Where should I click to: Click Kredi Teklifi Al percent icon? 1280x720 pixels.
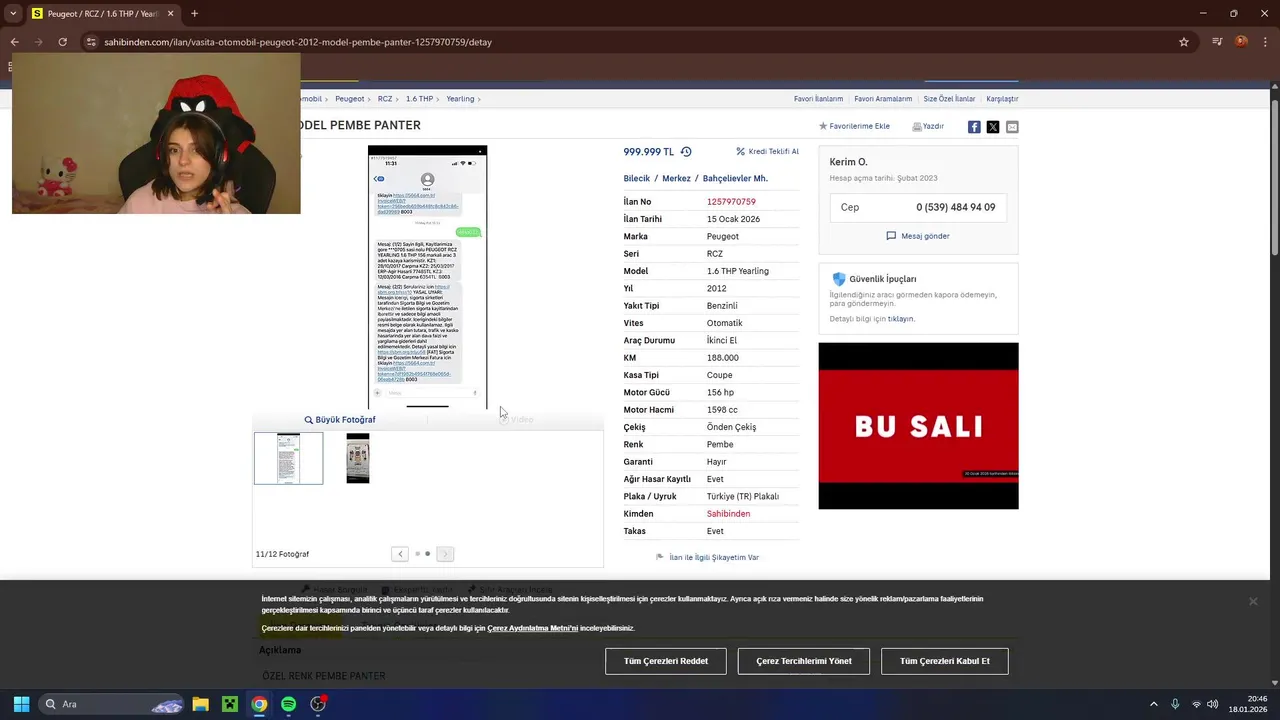[741, 152]
